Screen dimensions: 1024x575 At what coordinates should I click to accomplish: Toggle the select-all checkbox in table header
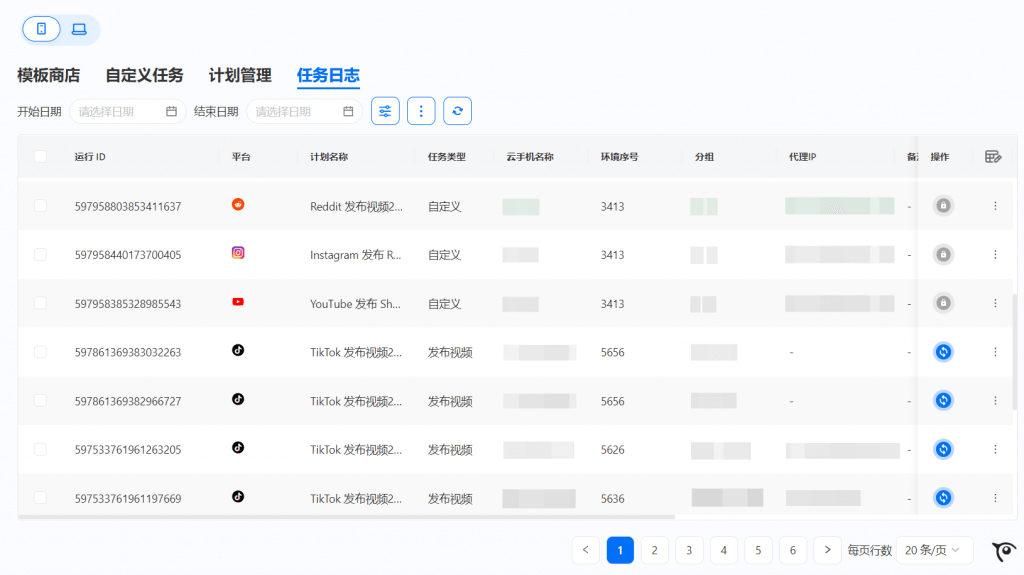click(x=40, y=157)
